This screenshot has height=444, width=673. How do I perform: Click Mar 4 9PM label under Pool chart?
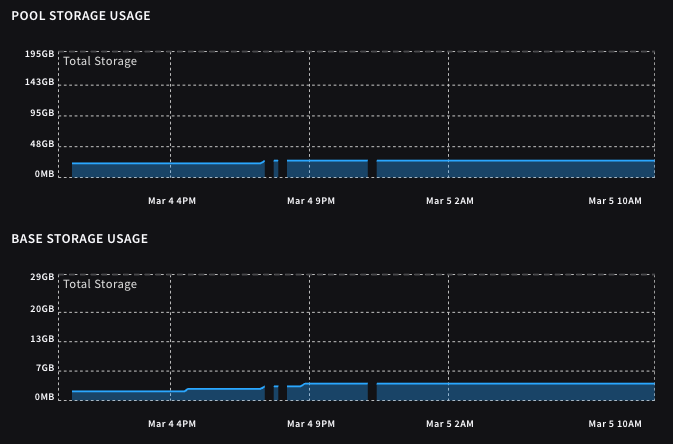coord(310,201)
